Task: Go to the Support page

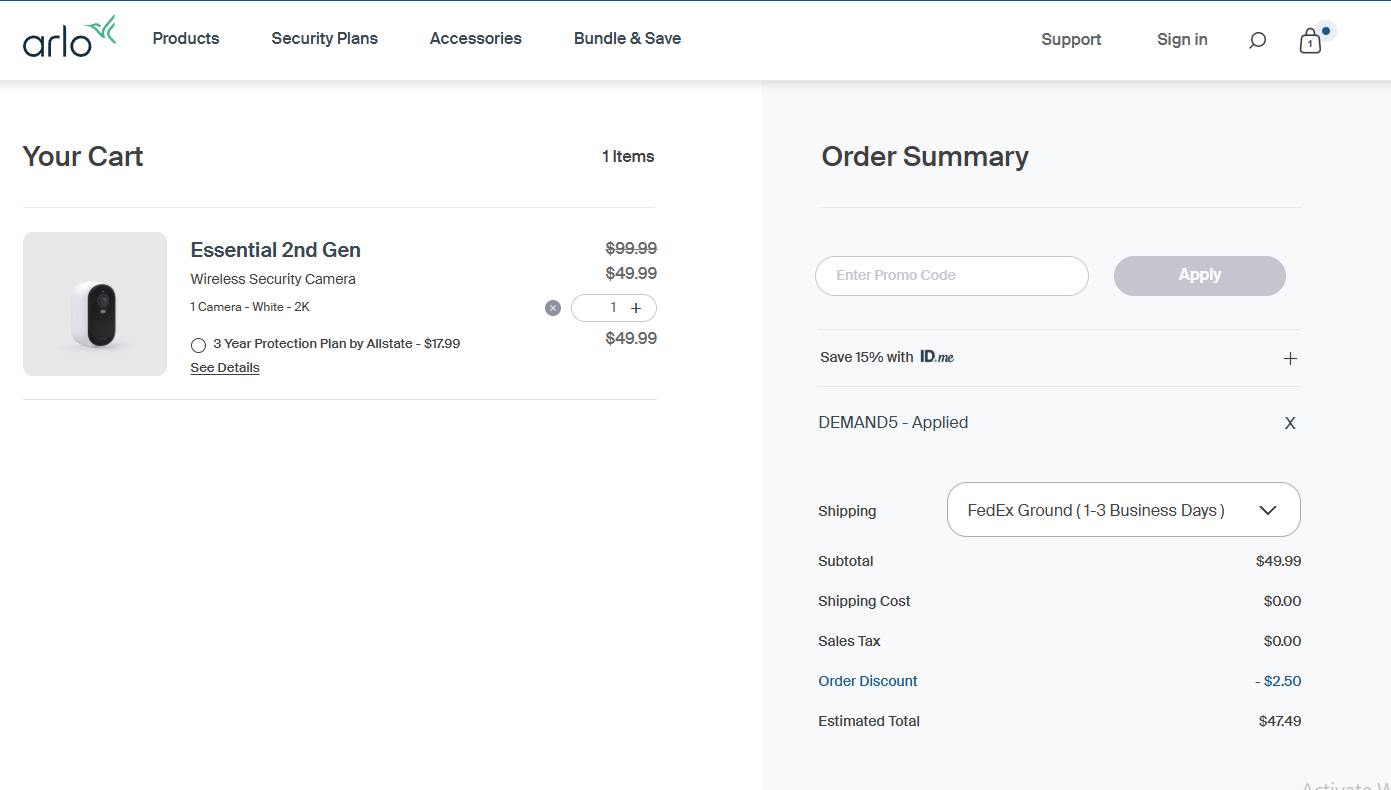Action: (x=1071, y=40)
